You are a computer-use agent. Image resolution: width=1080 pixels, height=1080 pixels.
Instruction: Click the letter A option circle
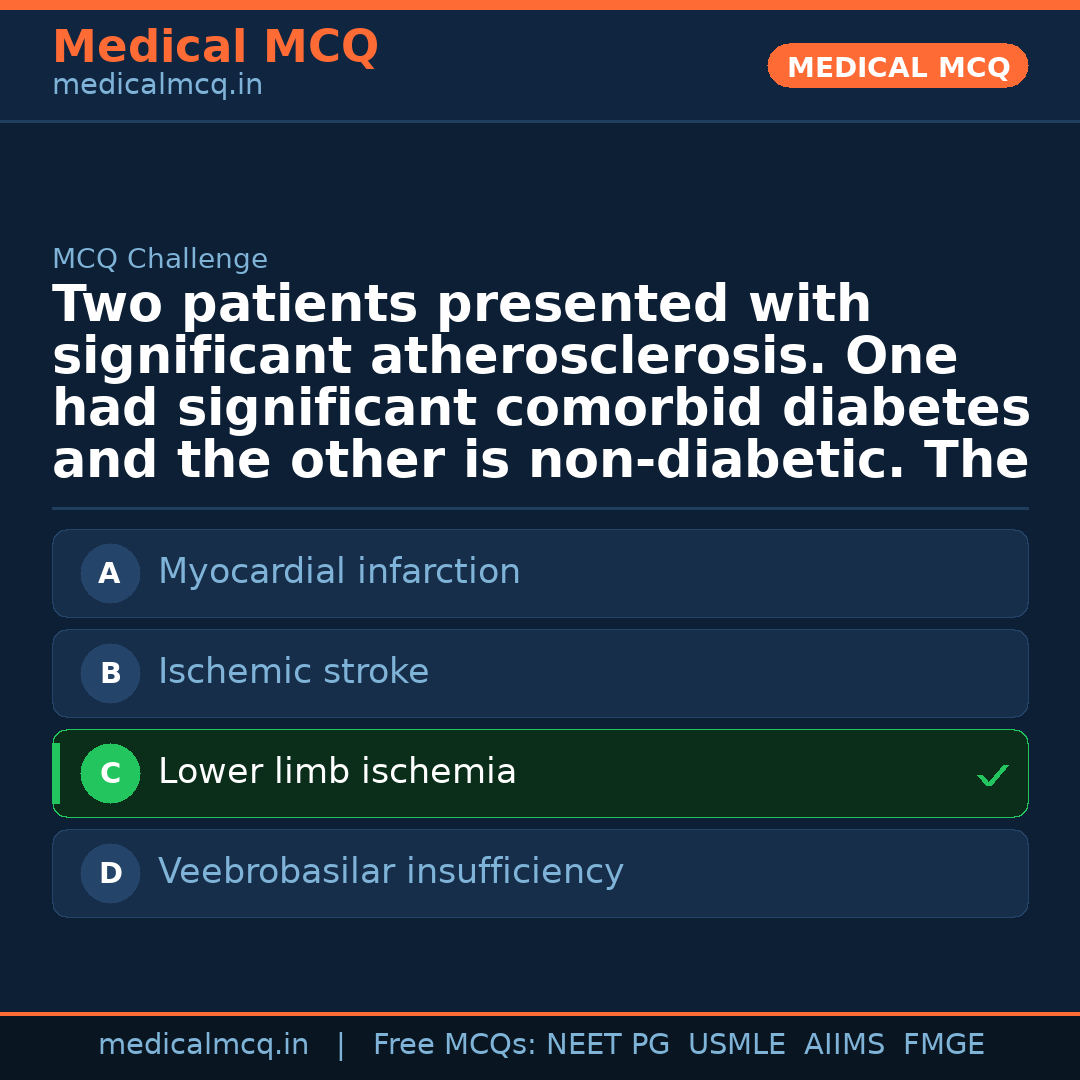pos(110,573)
